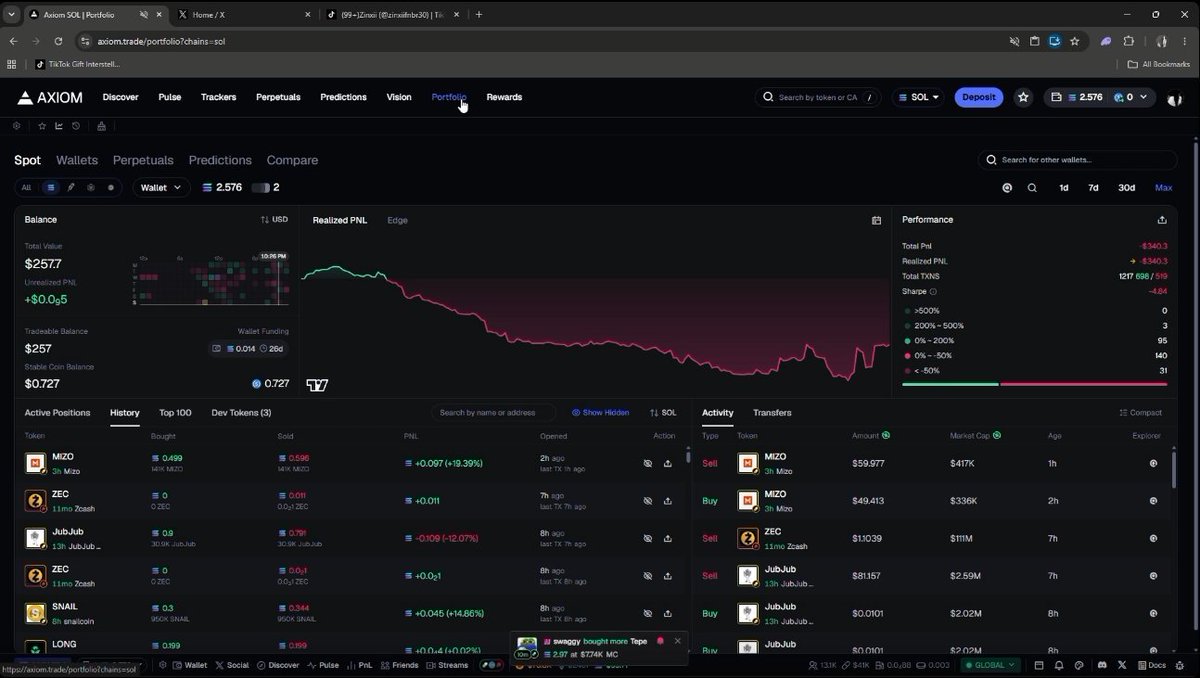The width and height of the screenshot is (1200, 678).
Task: Open the history clock icon in sub-toolbar
Action: [76, 126]
